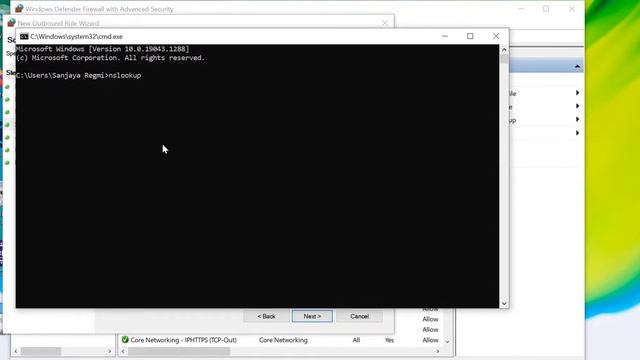Image resolution: width=640 pixels, height=360 pixels.
Task: Click the Windows Defender Firewall title icon
Action: [19, 8]
